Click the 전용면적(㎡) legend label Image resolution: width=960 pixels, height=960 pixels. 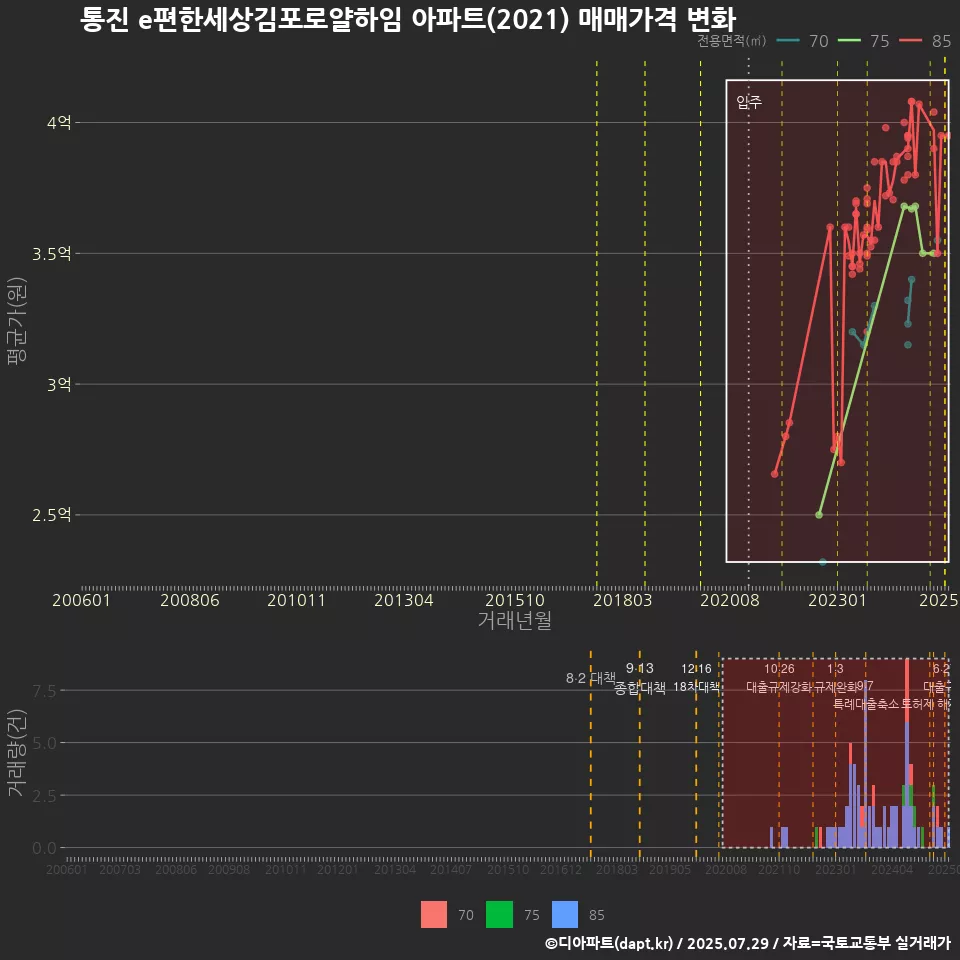[732, 41]
